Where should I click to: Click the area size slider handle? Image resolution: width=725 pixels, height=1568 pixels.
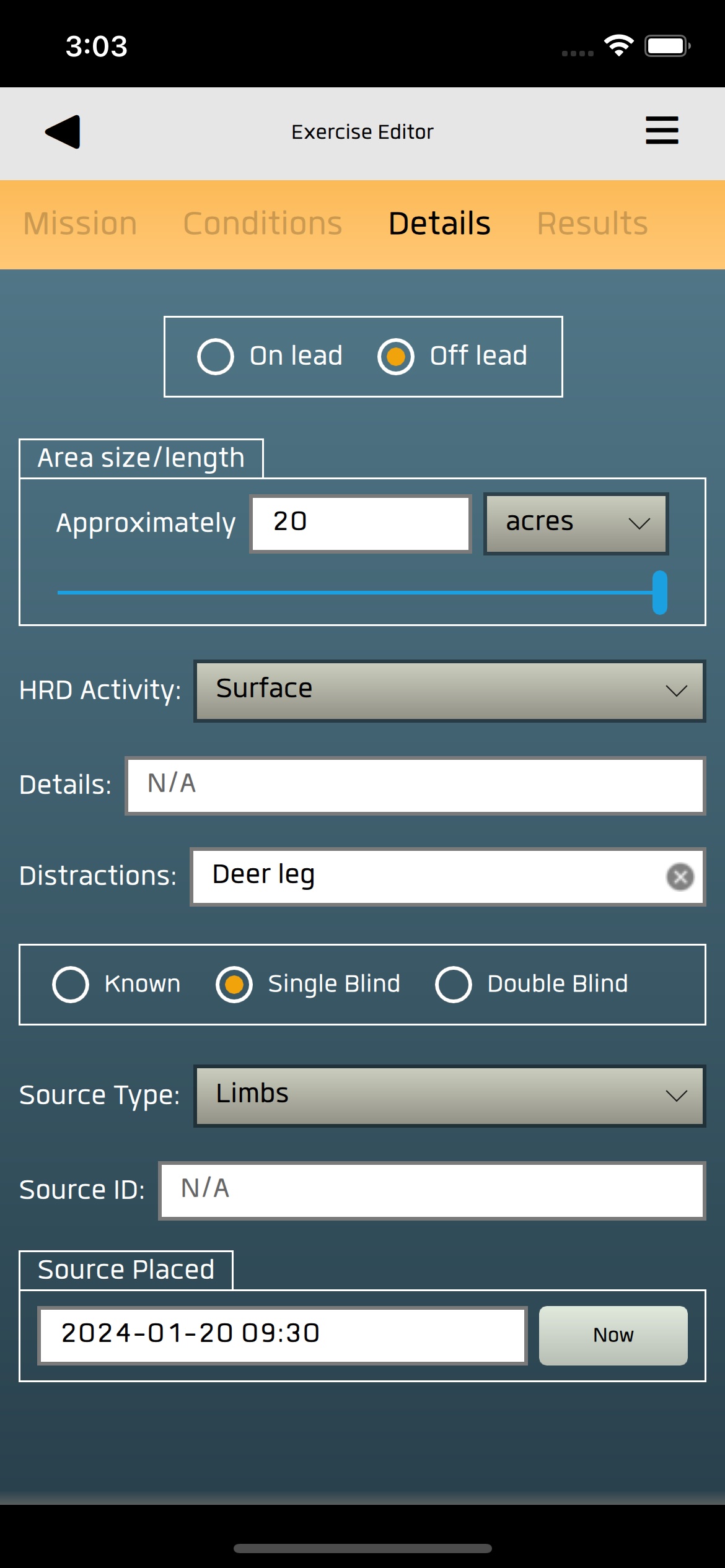[x=660, y=593]
